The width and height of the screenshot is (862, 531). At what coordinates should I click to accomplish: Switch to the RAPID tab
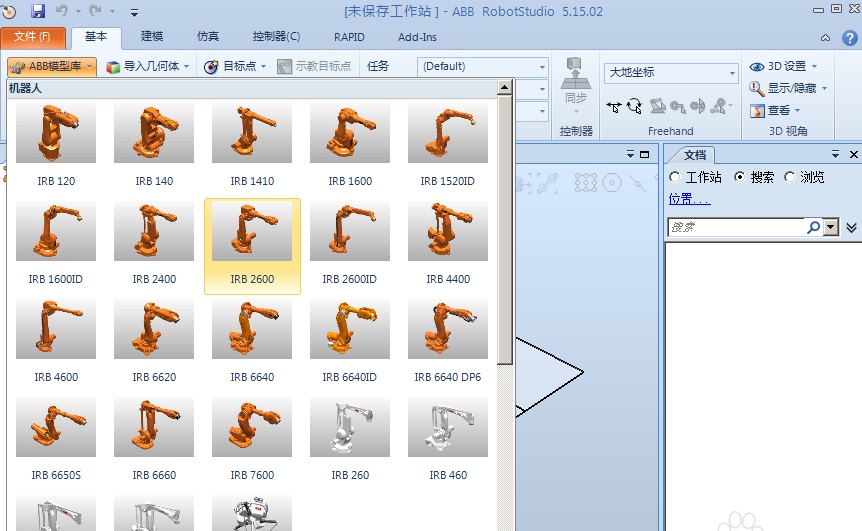click(x=349, y=37)
